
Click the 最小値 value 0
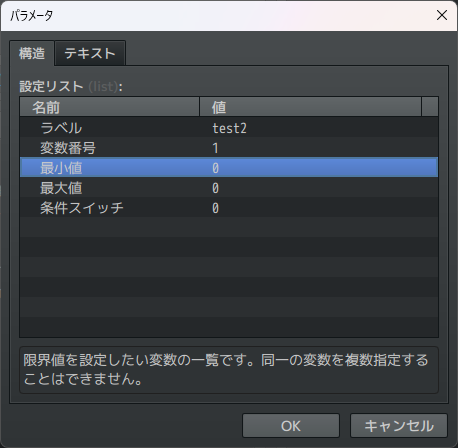click(215, 168)
